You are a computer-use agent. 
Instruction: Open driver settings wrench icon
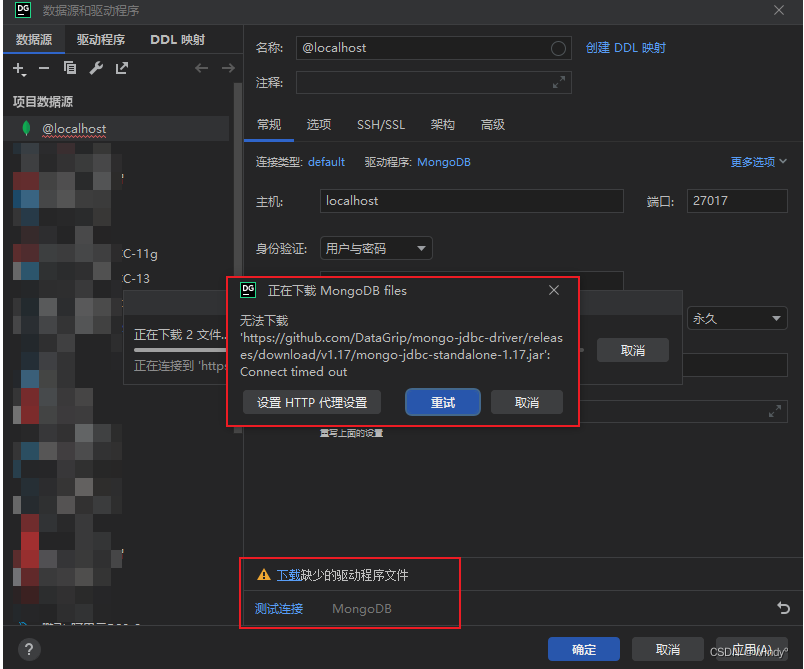pyautogui.click(x=96, y=68)
